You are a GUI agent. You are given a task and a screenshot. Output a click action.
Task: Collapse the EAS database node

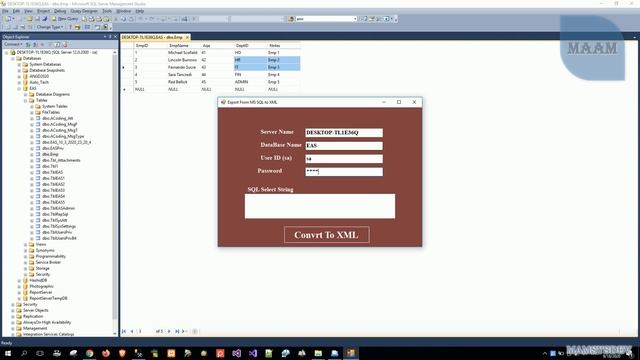click(x=19, y=88)
